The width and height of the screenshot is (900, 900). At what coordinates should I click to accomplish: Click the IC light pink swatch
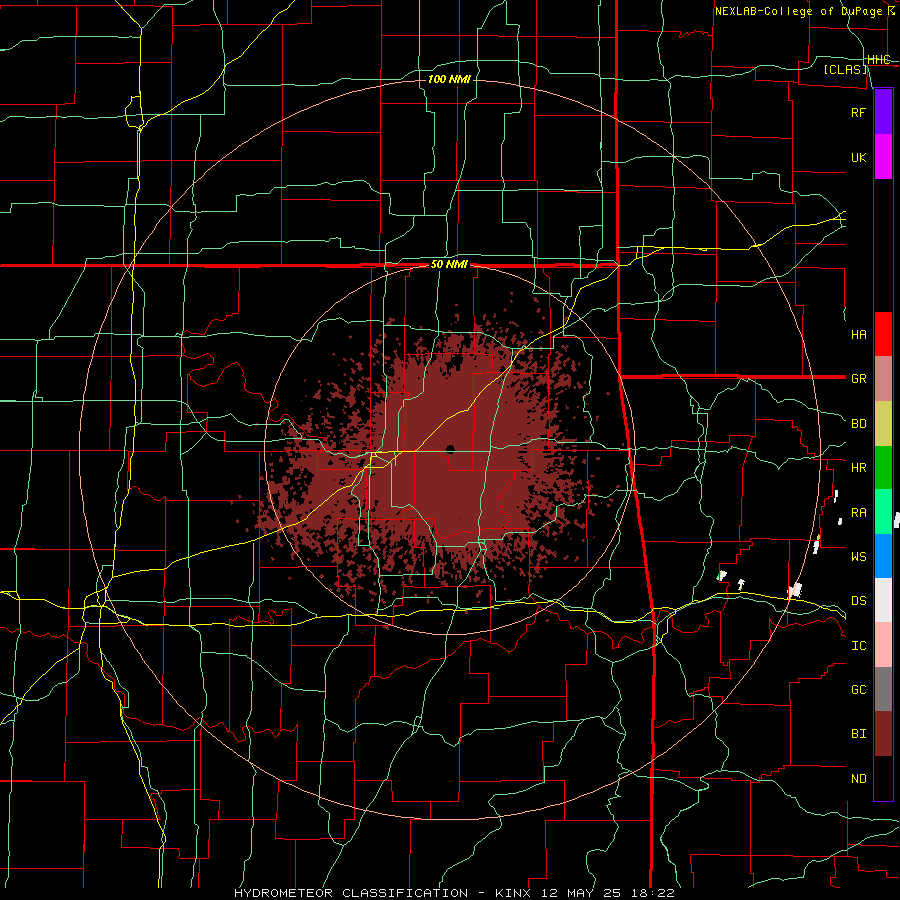883,645
